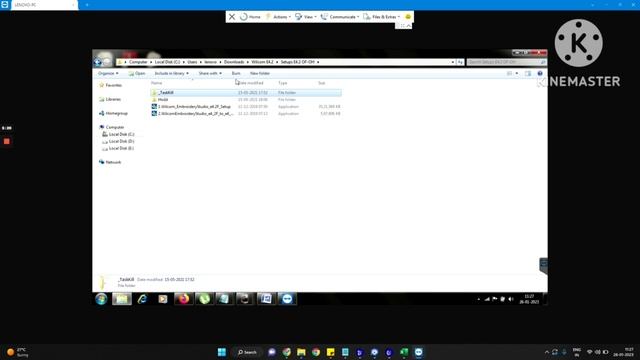The image size is (640, 360).
Task: Select the Medal folder row
Action: (x=246, y=100)
